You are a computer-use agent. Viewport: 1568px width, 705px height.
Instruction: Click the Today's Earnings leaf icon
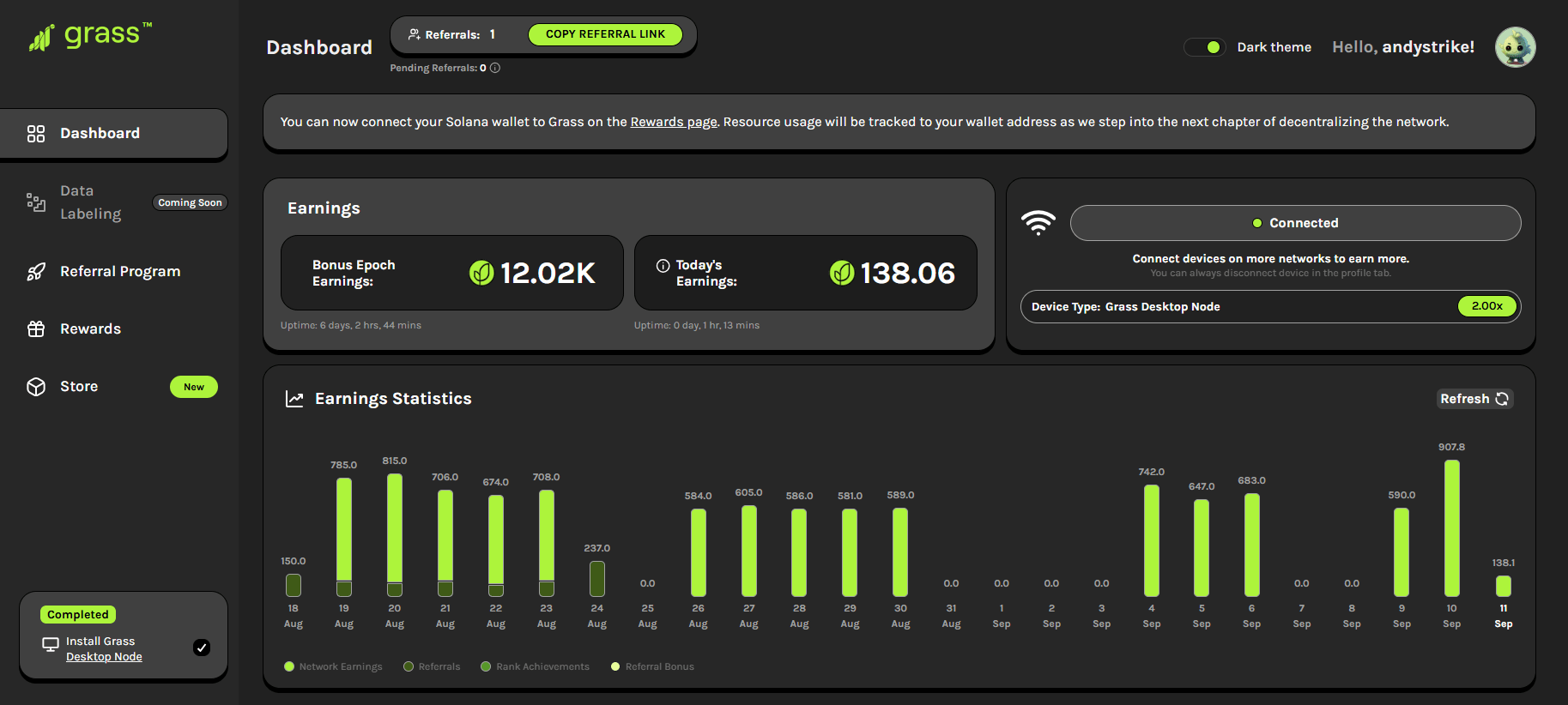point(842,273)
